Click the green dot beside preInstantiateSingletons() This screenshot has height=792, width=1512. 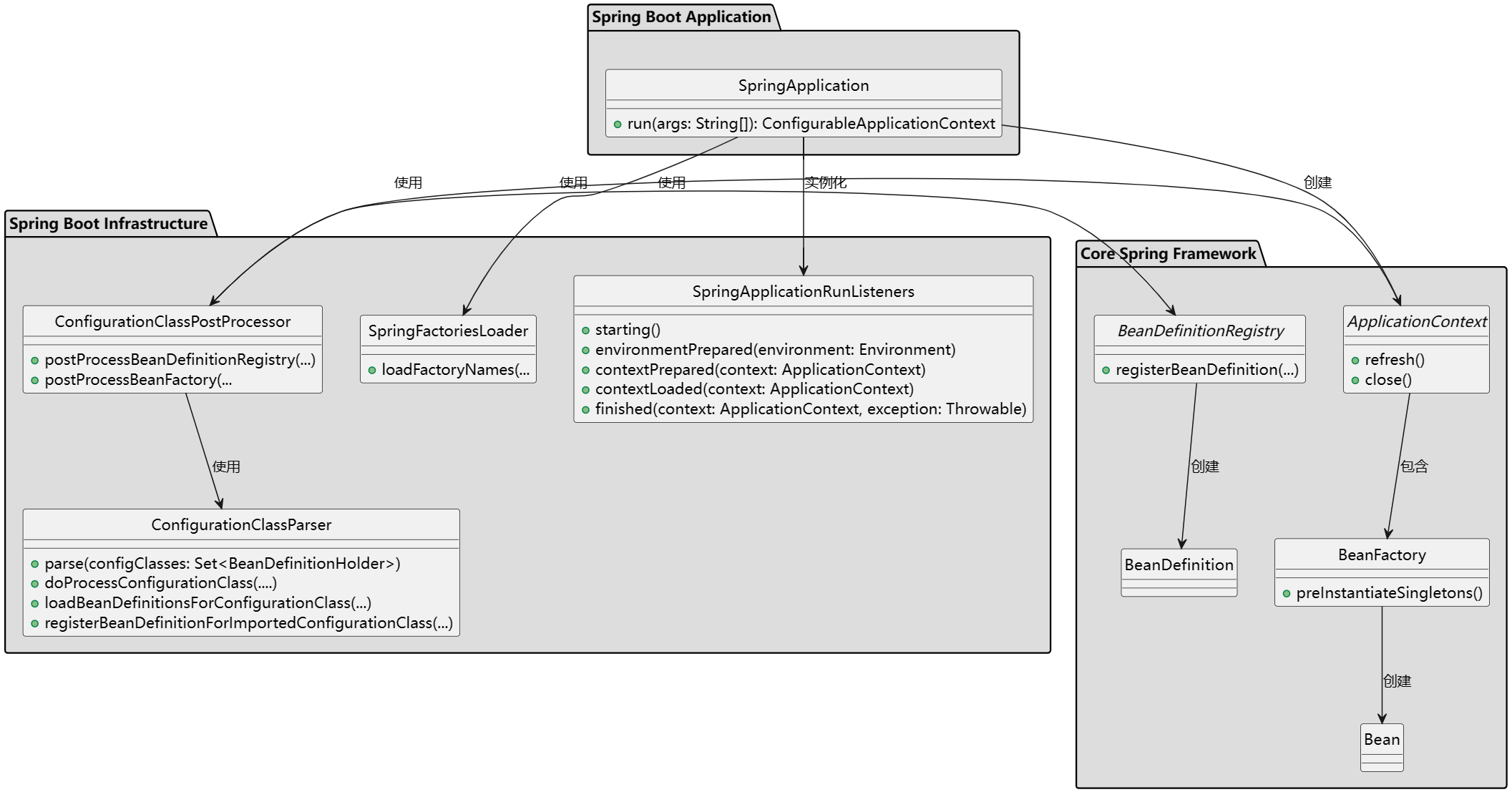[x=1287, y=594]
